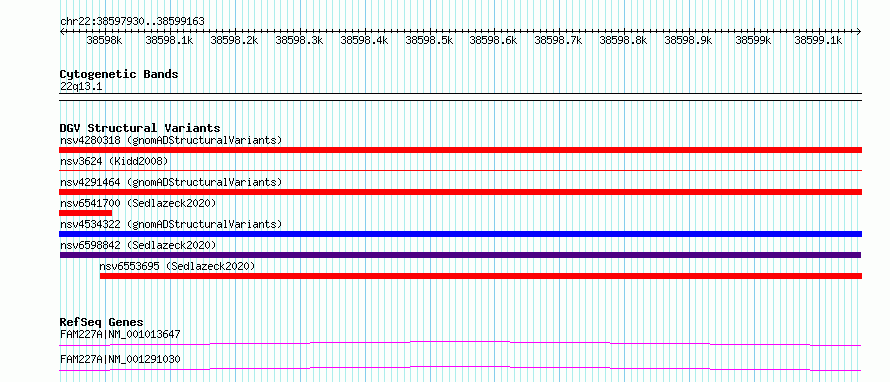Screen dimensions: 890x382
Task: Click the 38599.1k ruler tick label
Action: point(818,40)
